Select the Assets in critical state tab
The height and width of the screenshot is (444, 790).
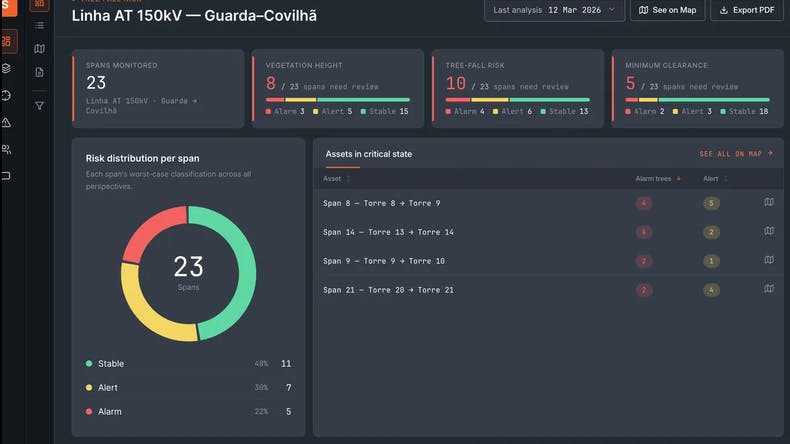[368, 154]
